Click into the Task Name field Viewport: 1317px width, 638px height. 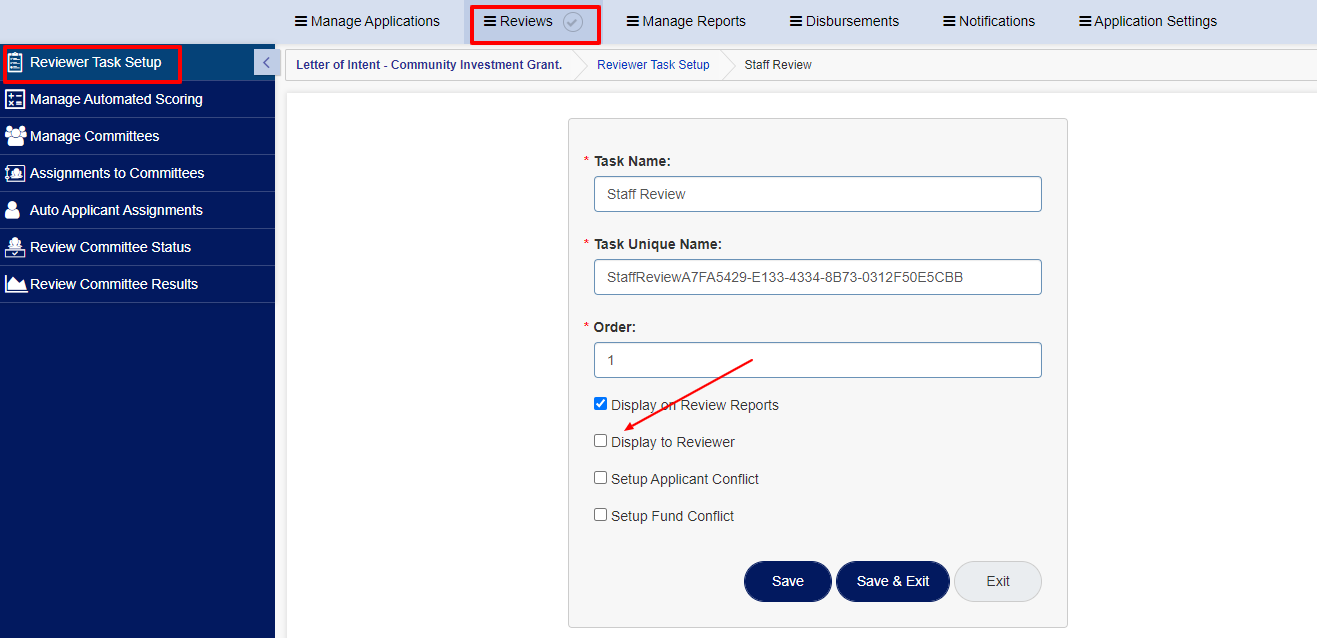(x=818, y=194)
